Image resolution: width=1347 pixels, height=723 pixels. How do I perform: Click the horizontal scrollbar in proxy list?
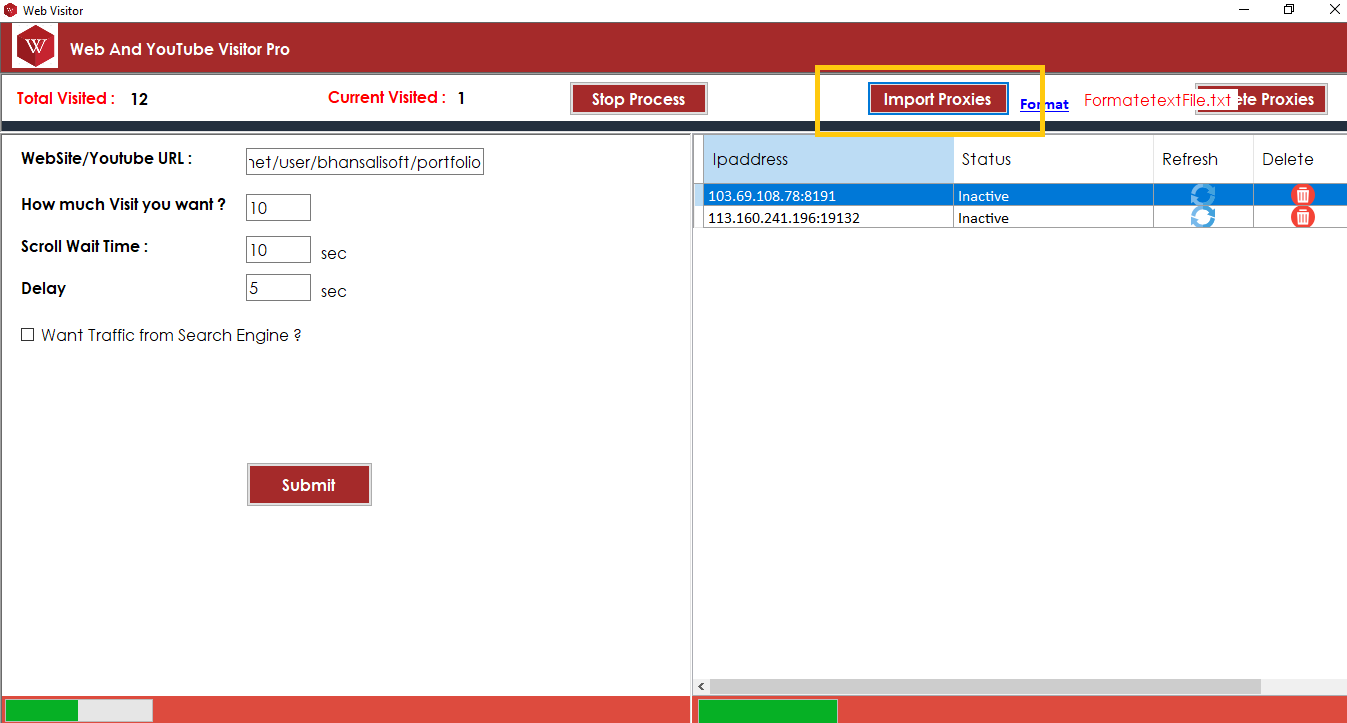(985, 686)
